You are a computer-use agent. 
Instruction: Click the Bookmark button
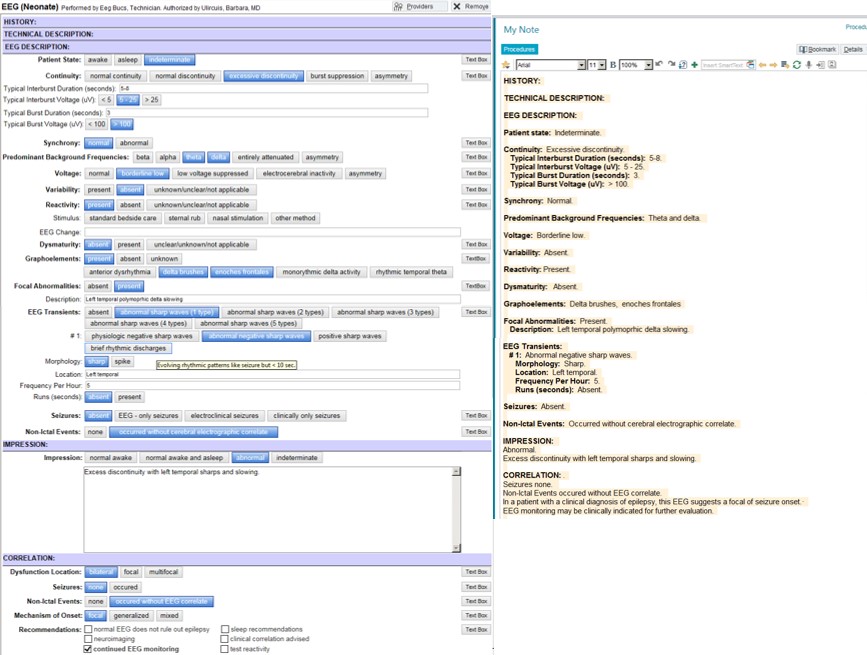pyautogui.click(x=817, y=49)
